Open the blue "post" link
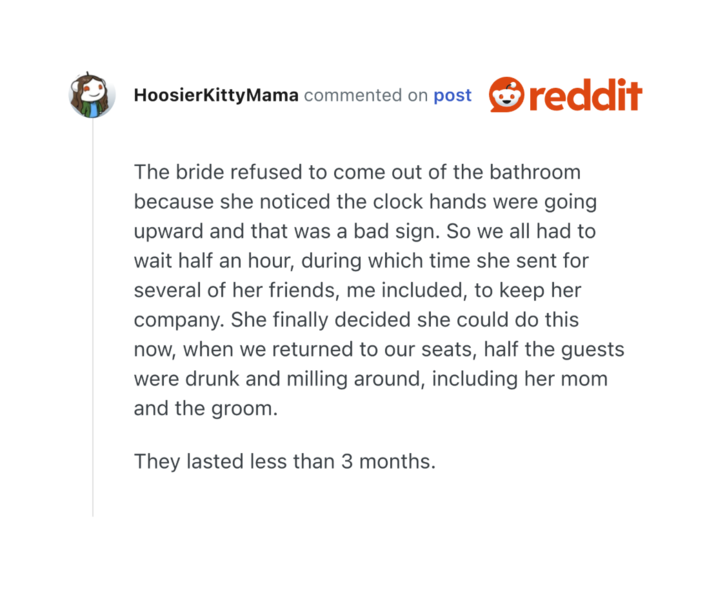The height and width of the screenshot is (599, 716). [452, 96]
